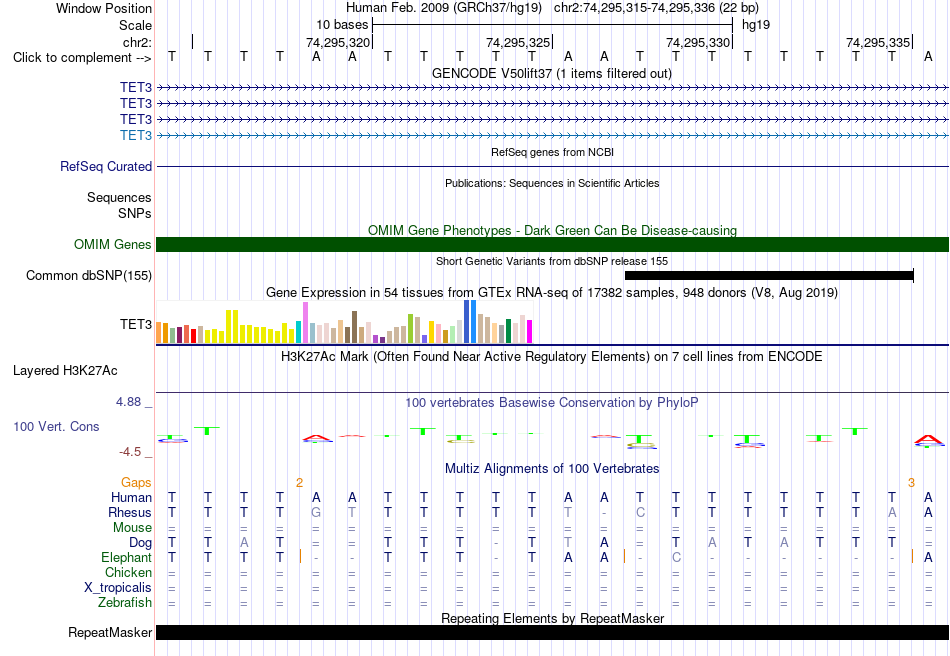Open the H3K27Ac Mark track title
Screen dimensions: 950x656
pos(552,356)
